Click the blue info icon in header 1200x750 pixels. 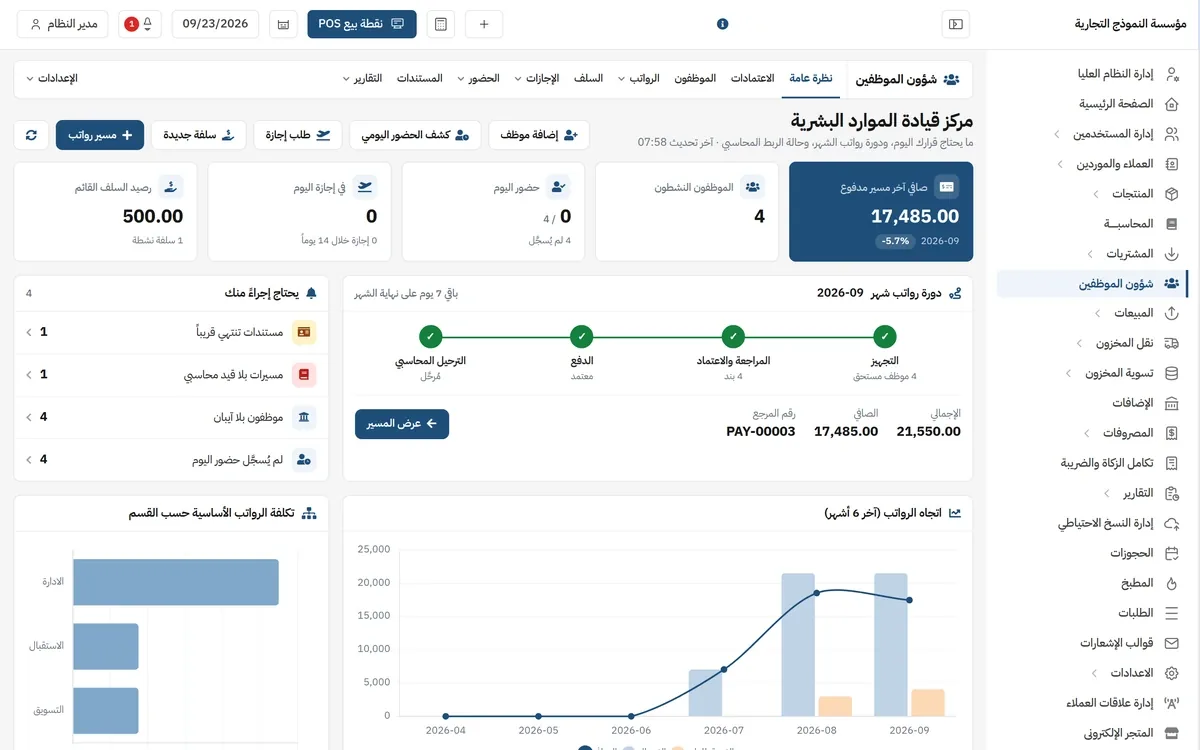[723, 24]
